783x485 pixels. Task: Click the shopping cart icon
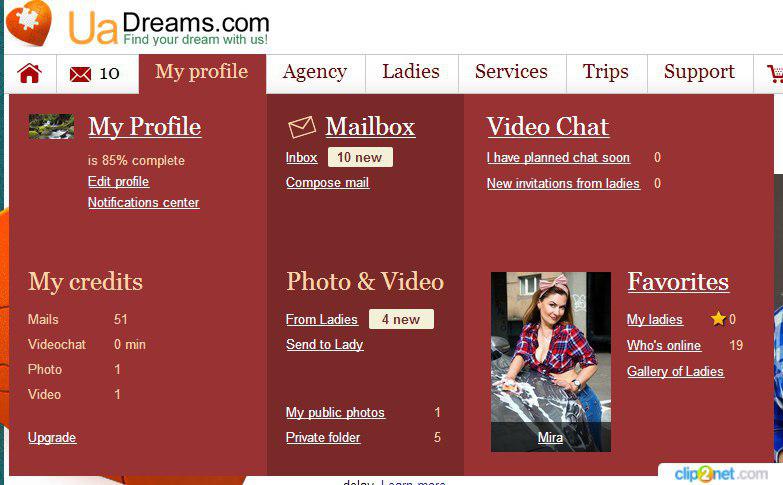pyautogui.click(x=775, y=74)
